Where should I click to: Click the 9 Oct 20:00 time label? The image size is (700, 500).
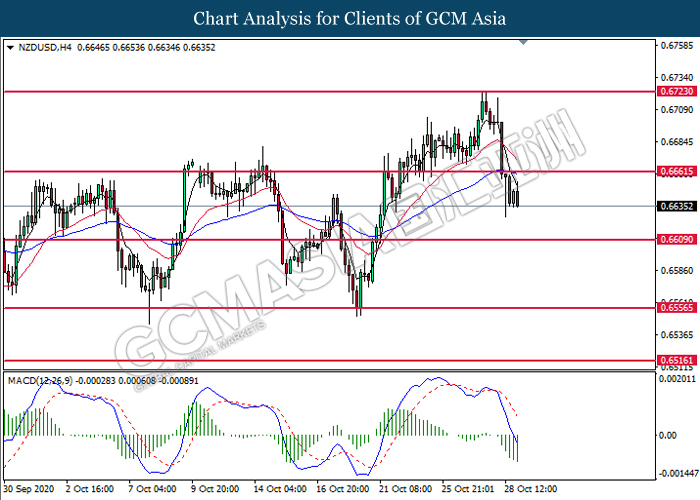click(x=215, y=489)
